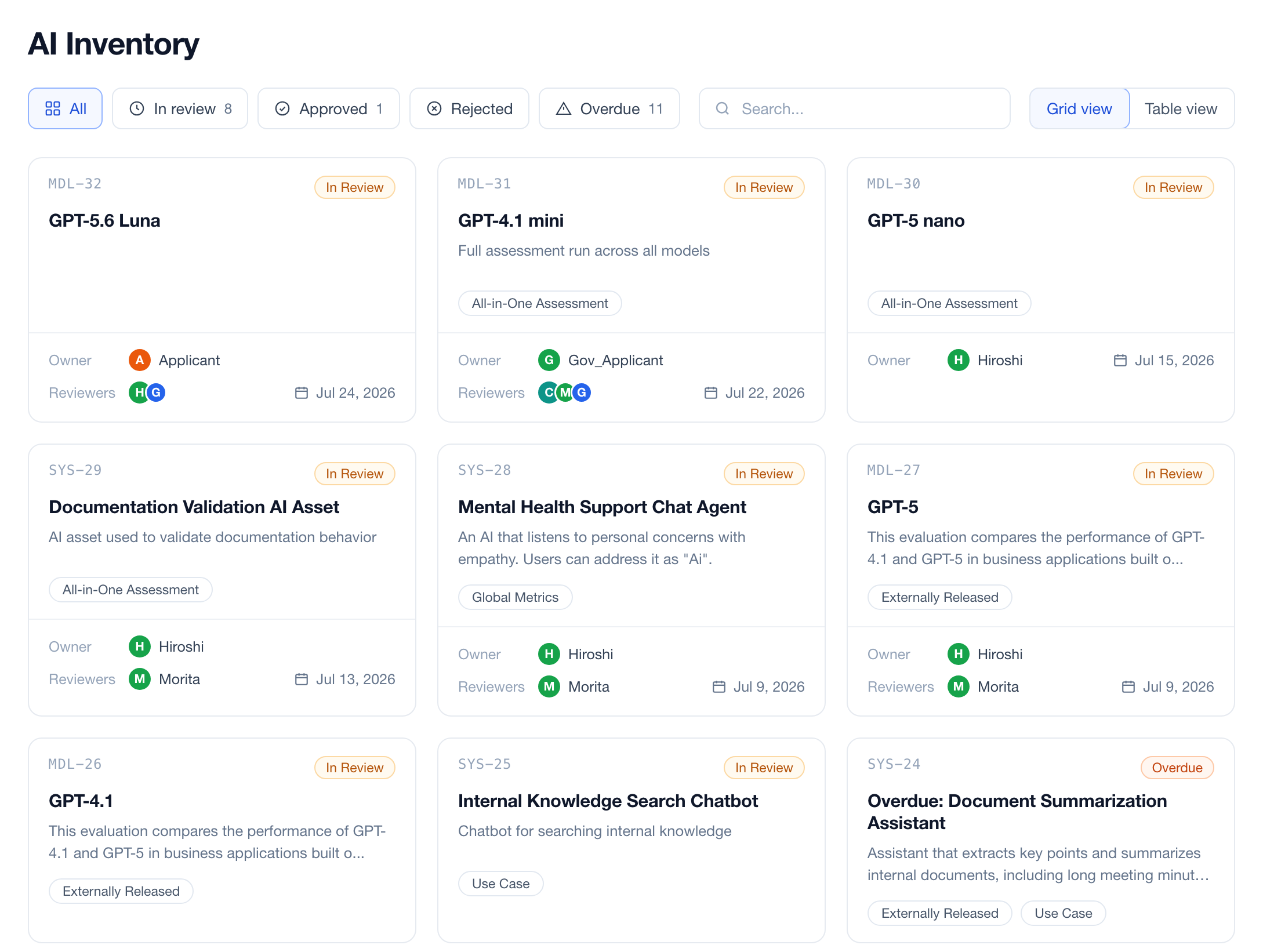The height and width of the screenshot is (952, 1263).
Task: Click the calendar icon on the MDL-27 card
Action: click(1128, 686)
